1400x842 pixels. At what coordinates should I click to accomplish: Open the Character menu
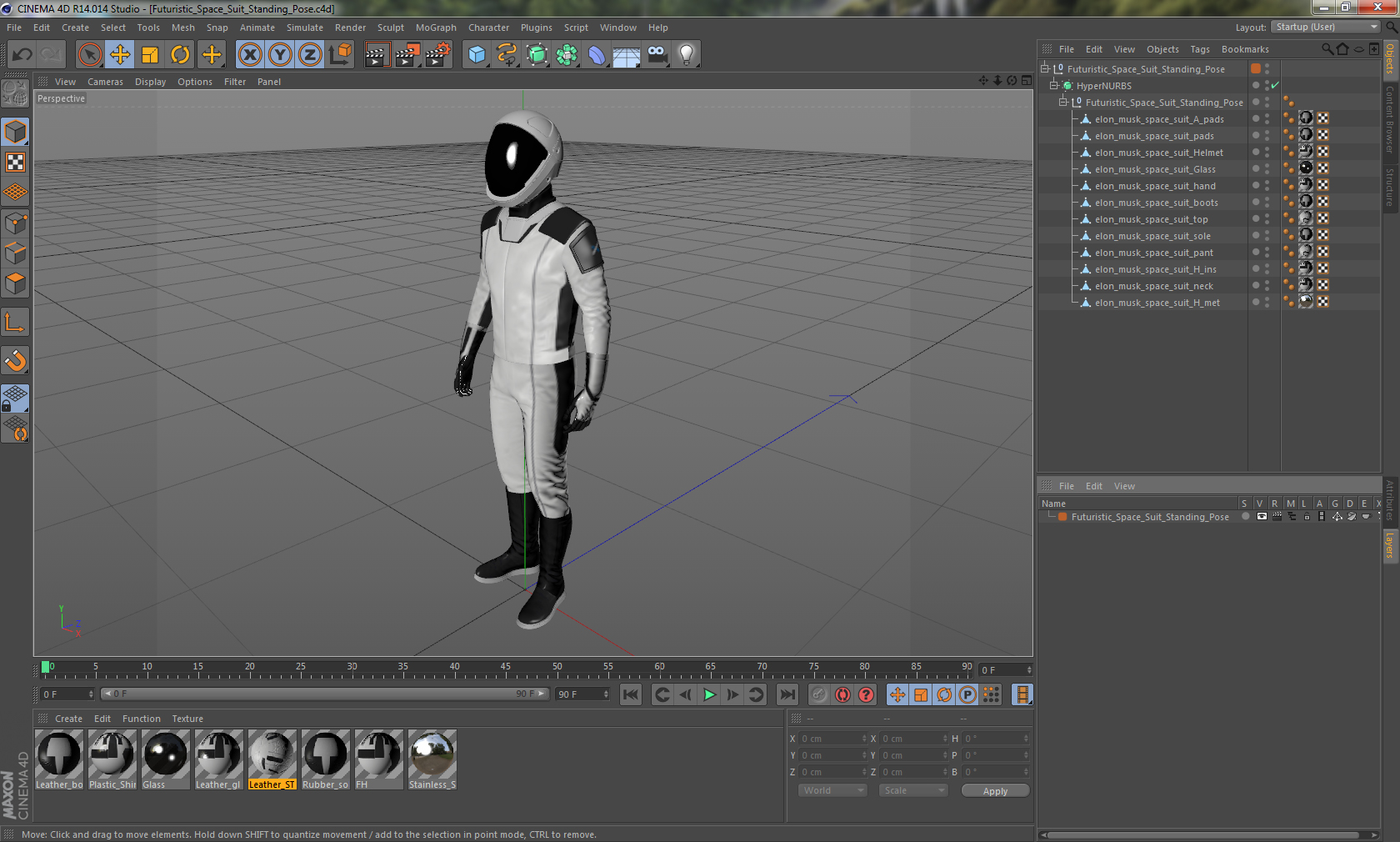pos(488,28)
